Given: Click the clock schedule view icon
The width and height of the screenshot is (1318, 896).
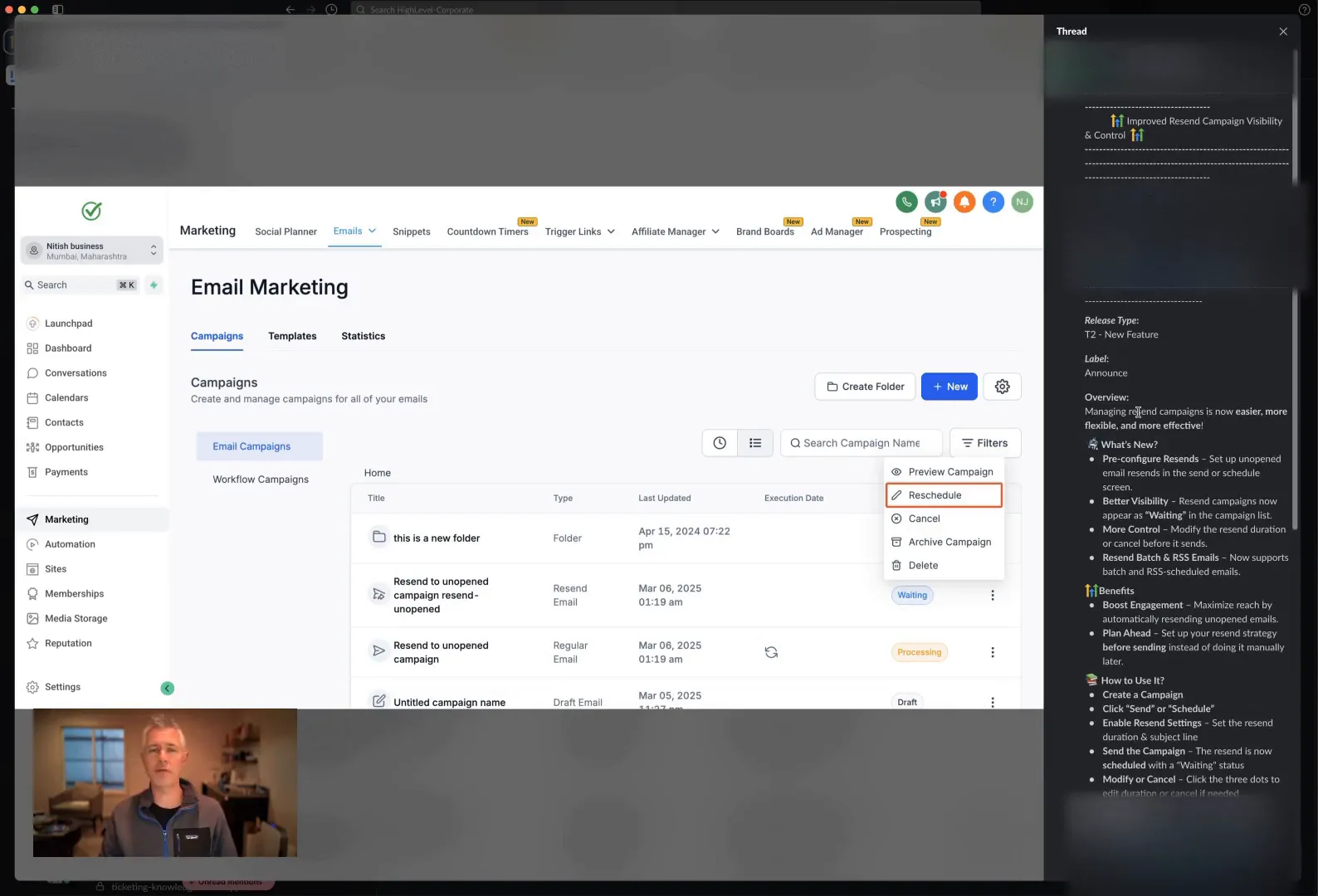Looking at the screenshot, I should [720, 443].
